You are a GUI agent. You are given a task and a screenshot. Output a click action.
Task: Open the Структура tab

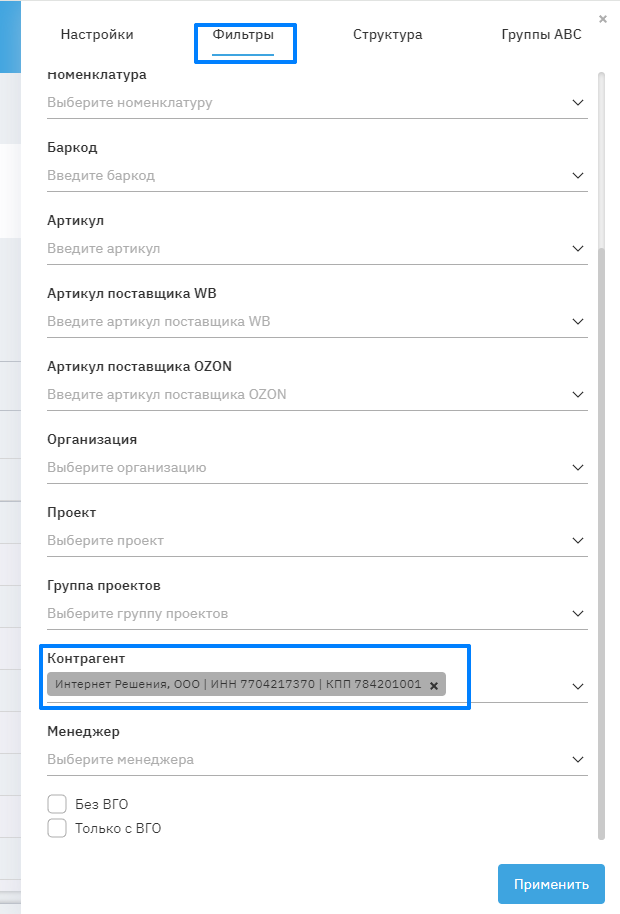tap(387, 35)
